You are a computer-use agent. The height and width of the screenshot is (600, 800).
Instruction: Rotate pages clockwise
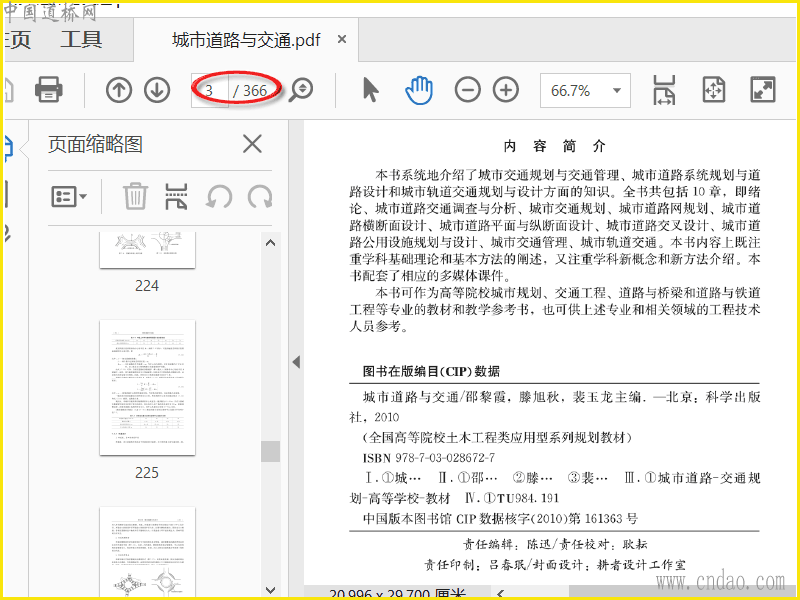tap(260, 197)
